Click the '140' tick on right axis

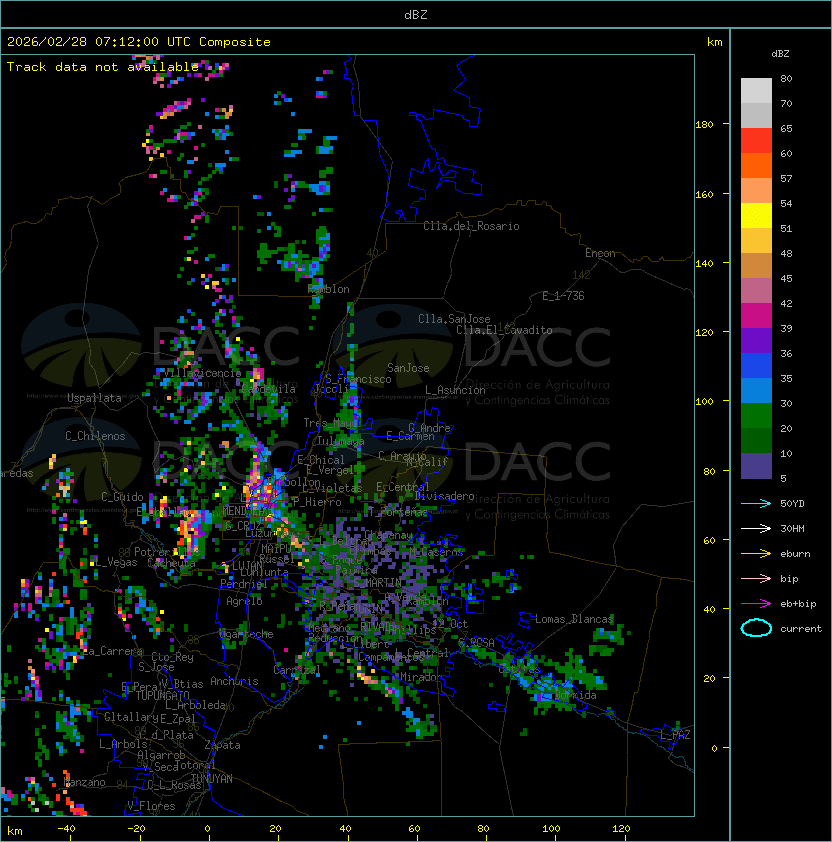[x=704, y=263]
